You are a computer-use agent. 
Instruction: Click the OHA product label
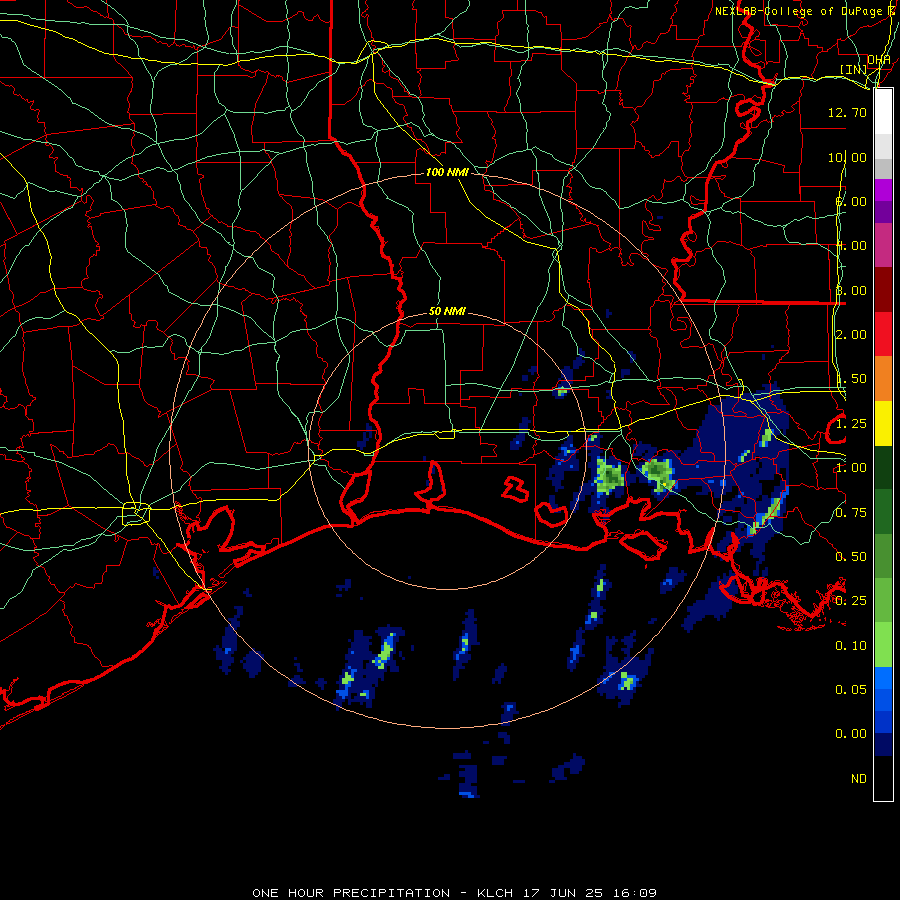pos(879,60)
